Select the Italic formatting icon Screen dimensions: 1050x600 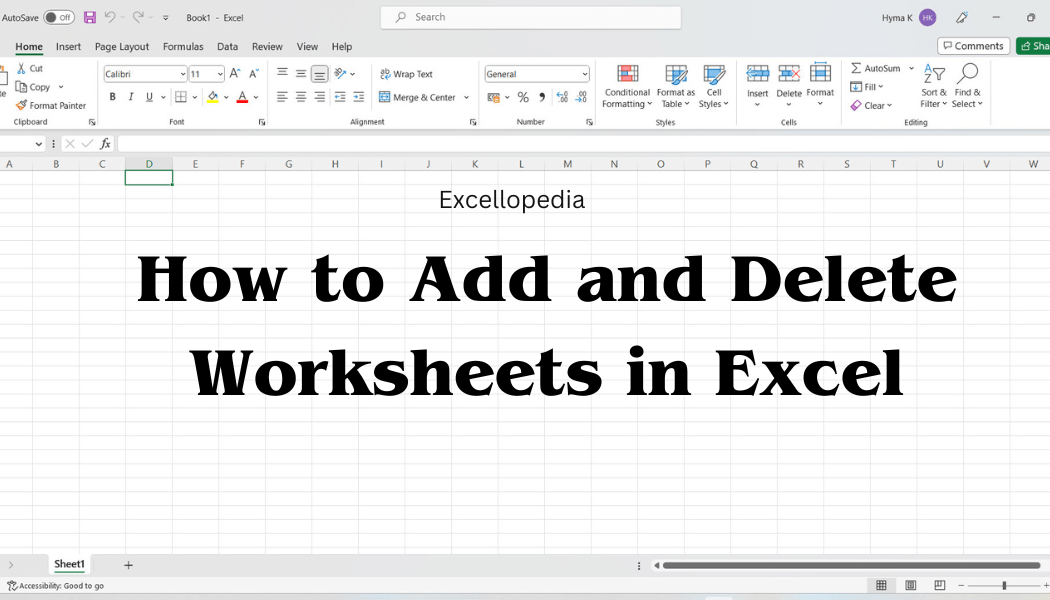coord(131,97)
